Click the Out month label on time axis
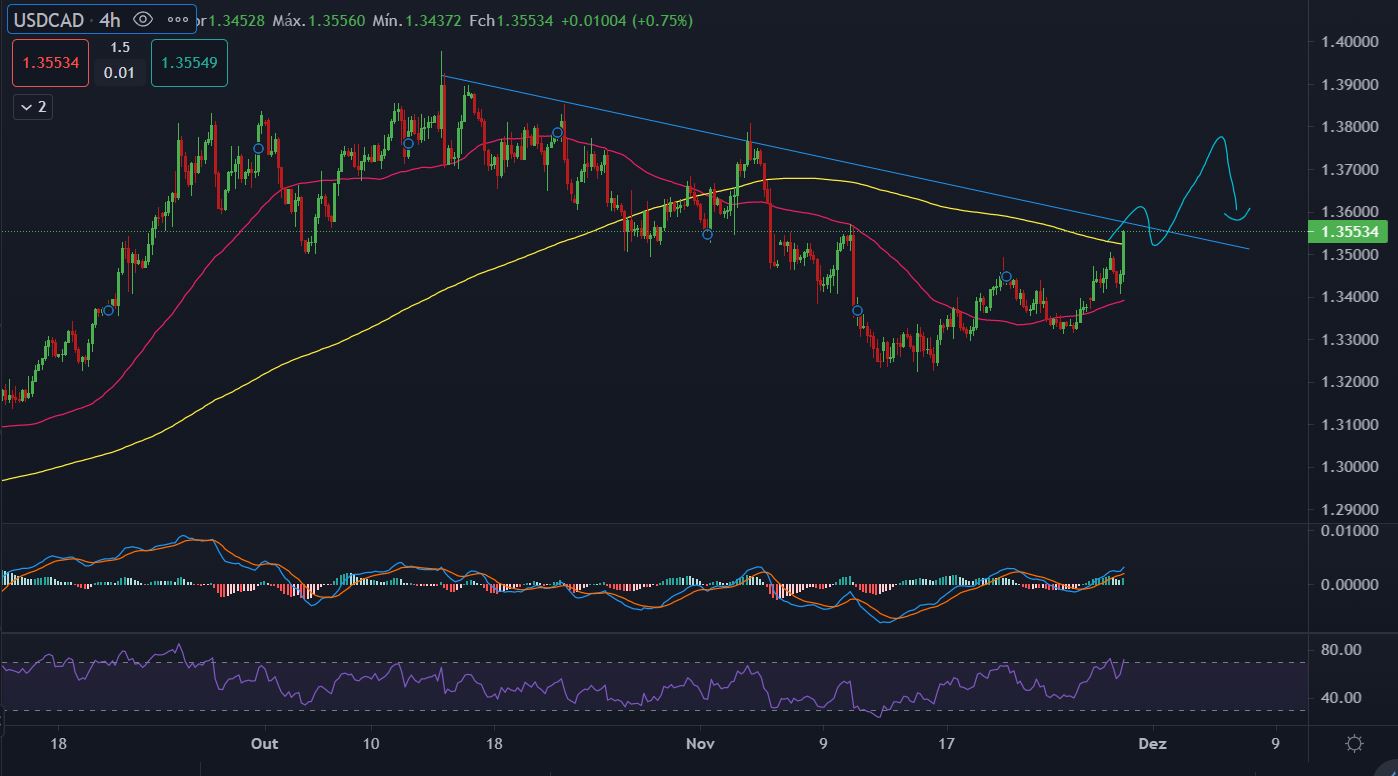1398x776 pixels. point(264,743)
